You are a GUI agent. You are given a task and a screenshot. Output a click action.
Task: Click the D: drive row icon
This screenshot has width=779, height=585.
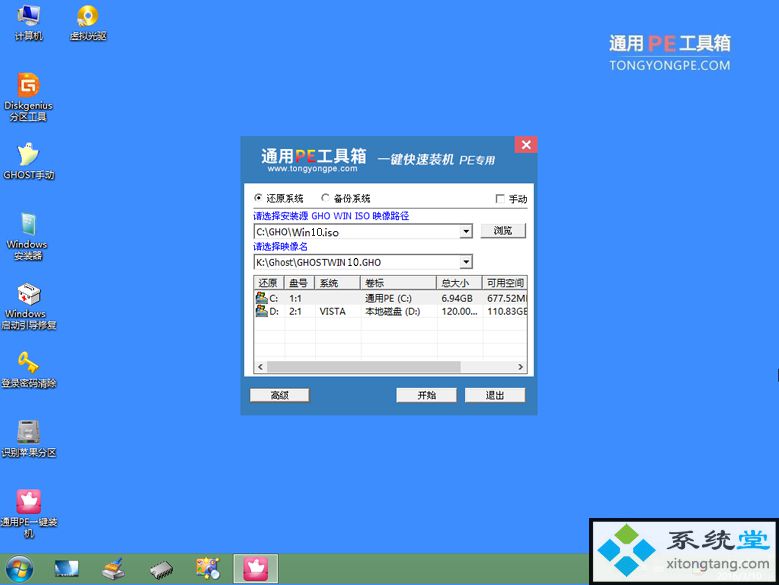tap(261, 311)
